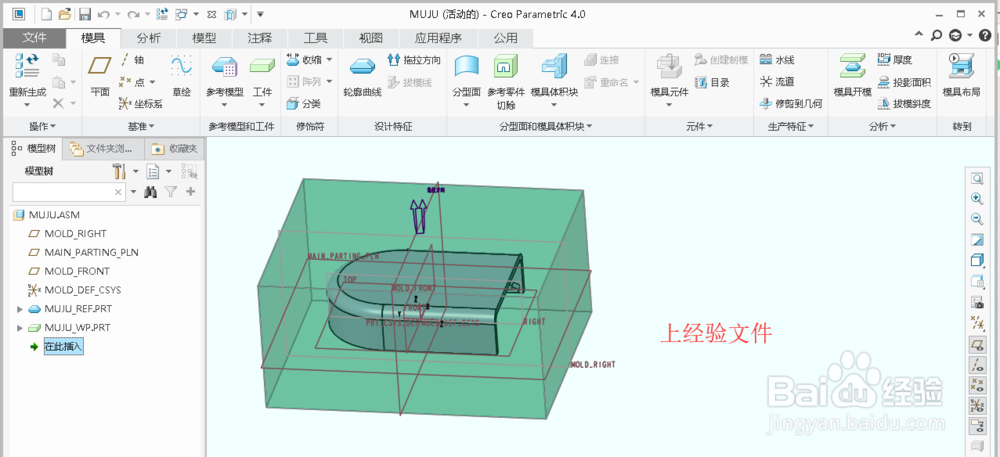Click 投影面积 projected area analysis
The image size is (1000, 457).
pyautogui.click(x=904, y=82)
